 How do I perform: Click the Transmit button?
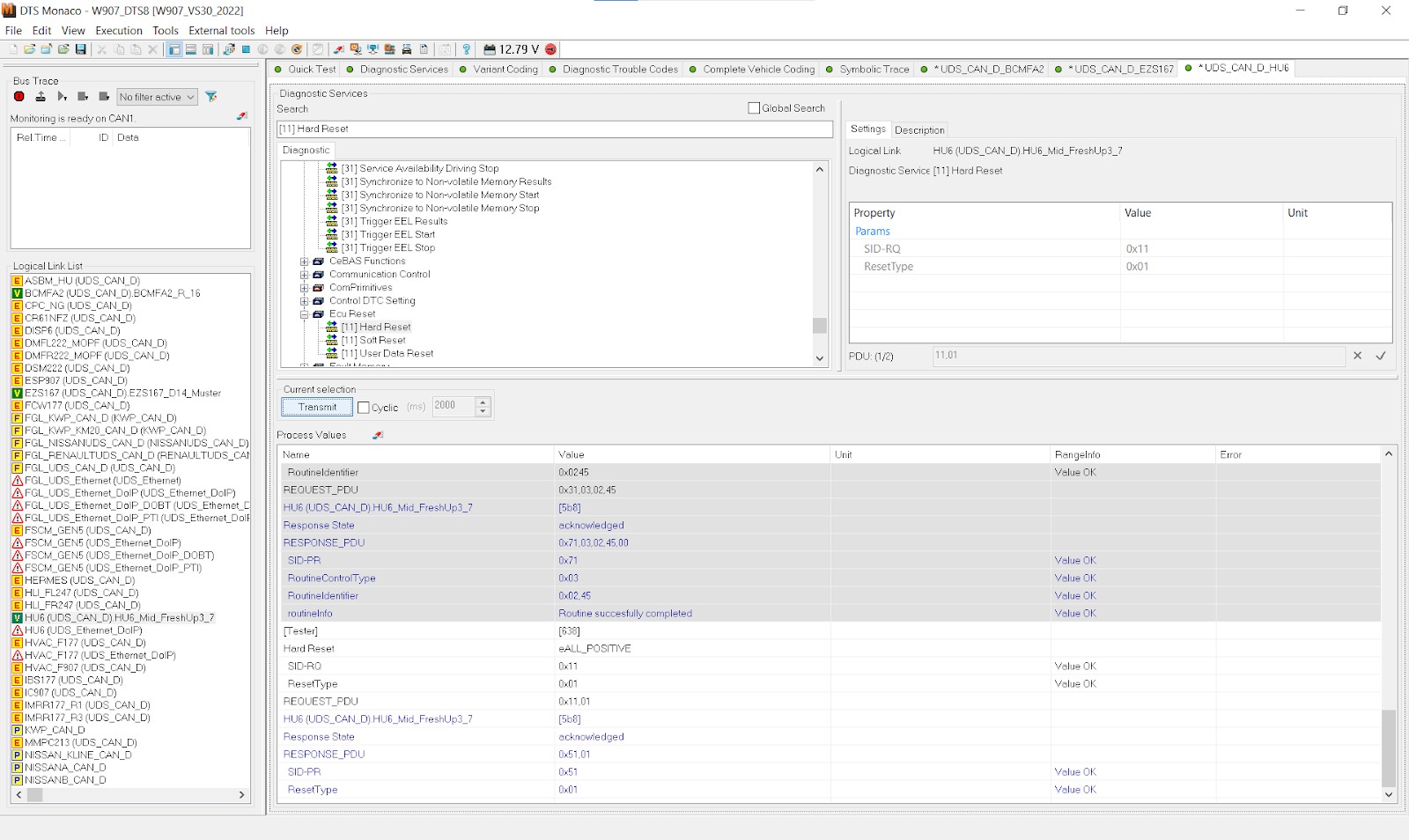tap(317, 407)
